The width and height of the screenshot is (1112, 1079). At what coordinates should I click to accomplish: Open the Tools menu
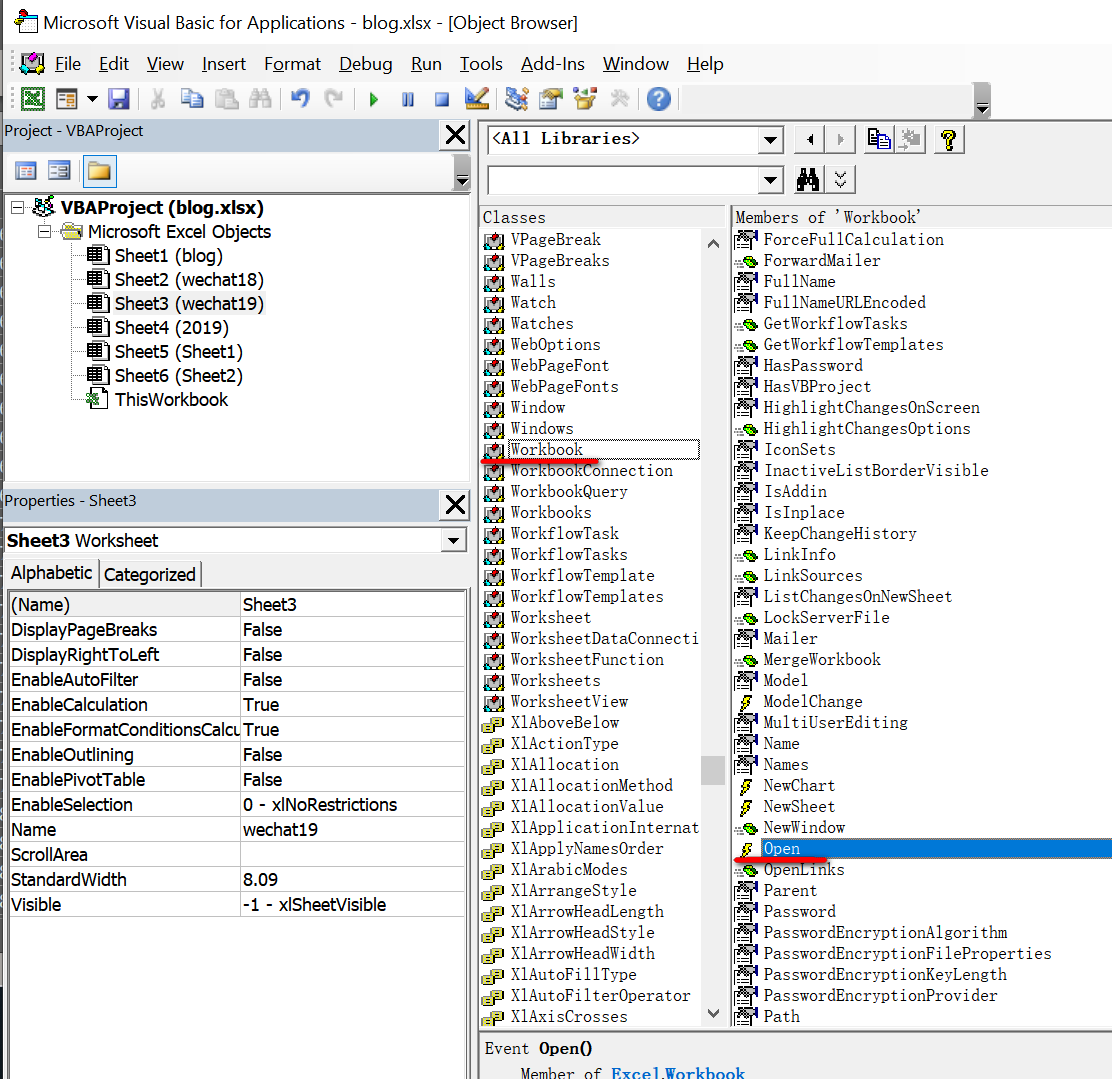481,64
